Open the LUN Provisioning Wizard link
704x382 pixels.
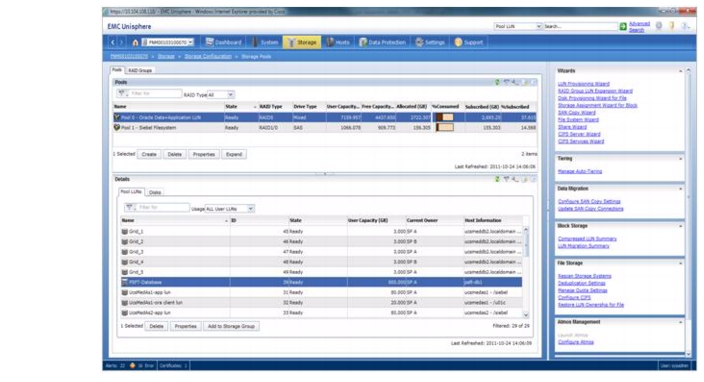point(584,84)
